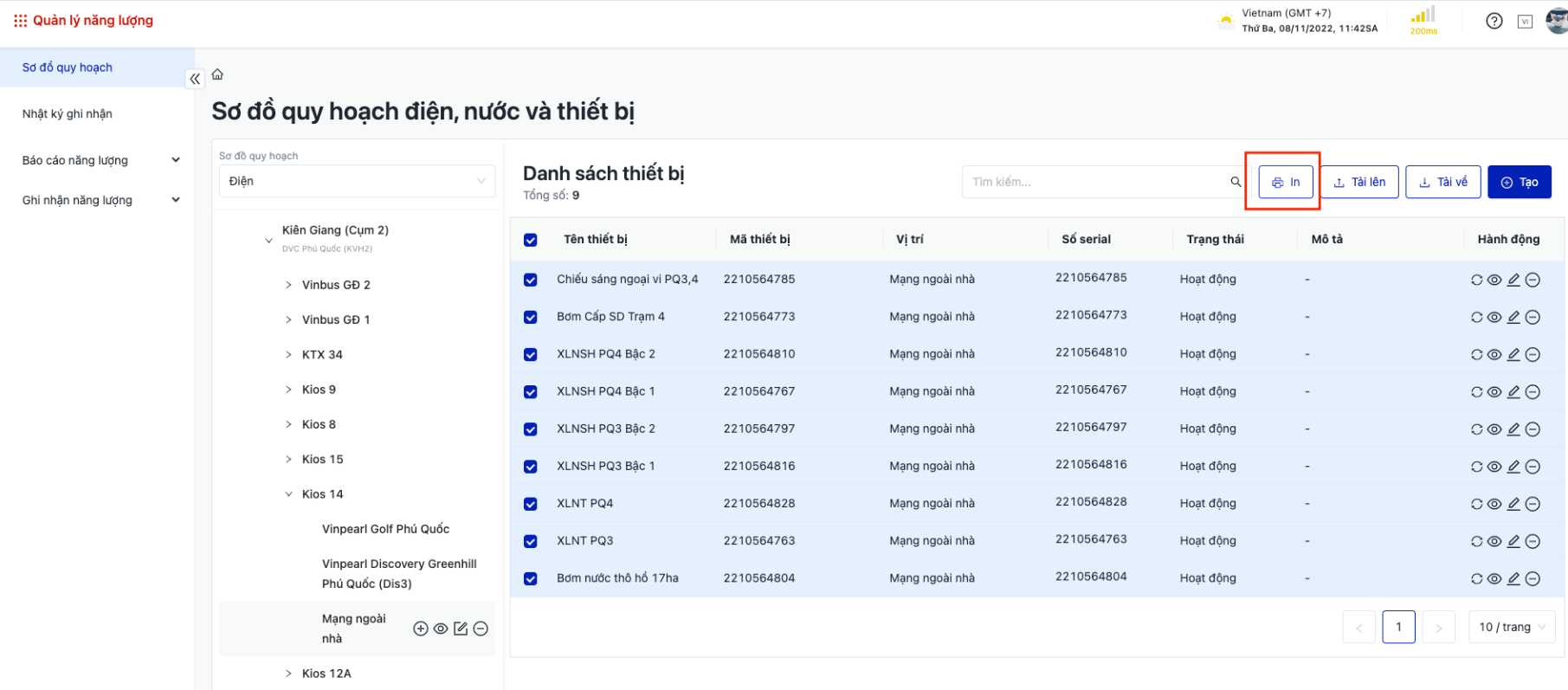Open the help question mark icon
1568x690 pixels.
[x=1494, y=22]
